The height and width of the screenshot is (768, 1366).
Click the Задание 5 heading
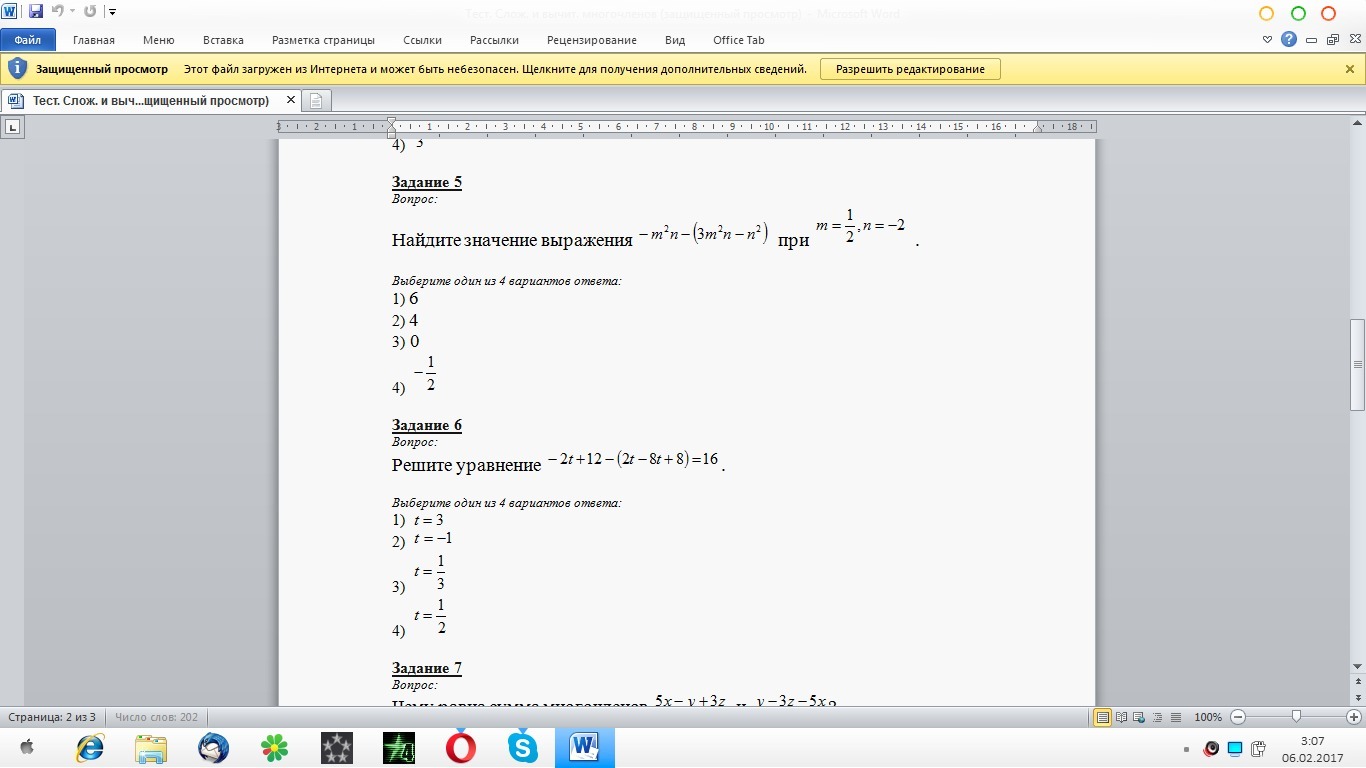427,182
